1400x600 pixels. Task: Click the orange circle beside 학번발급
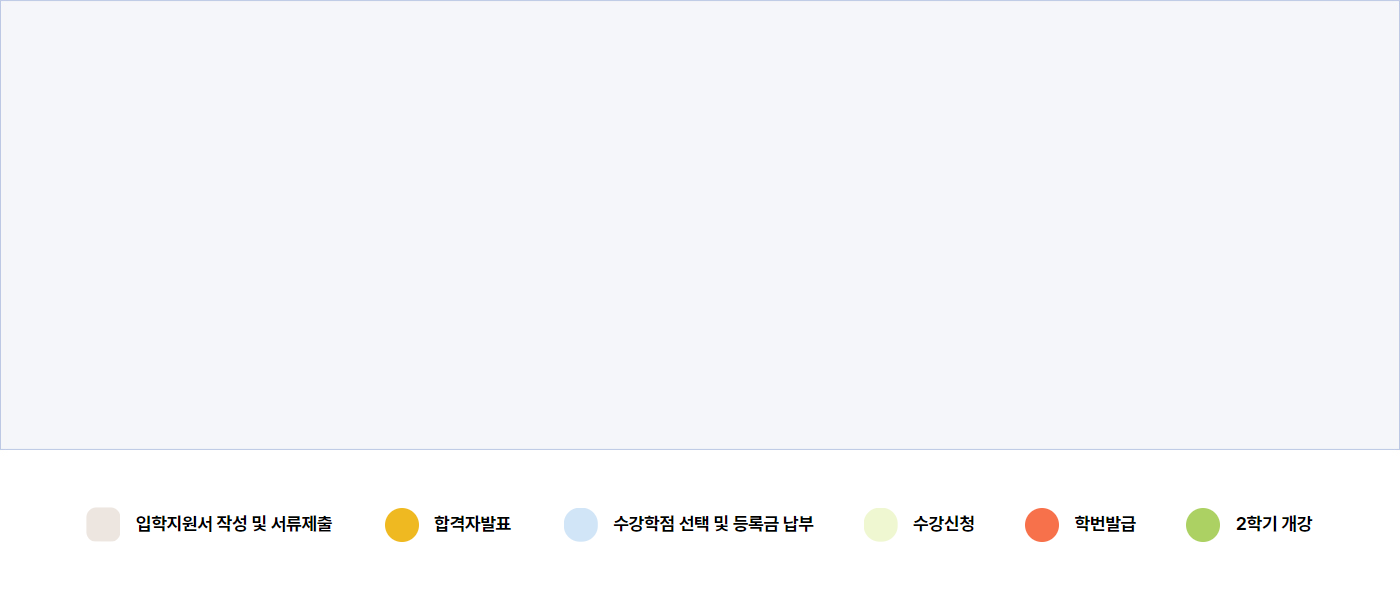pyautogui.click(x=1042, y=524)
